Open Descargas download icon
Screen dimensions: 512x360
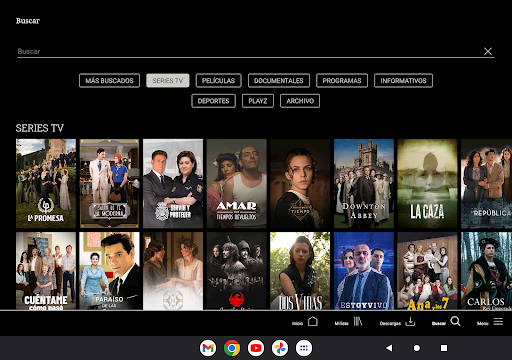pos(410,321)
